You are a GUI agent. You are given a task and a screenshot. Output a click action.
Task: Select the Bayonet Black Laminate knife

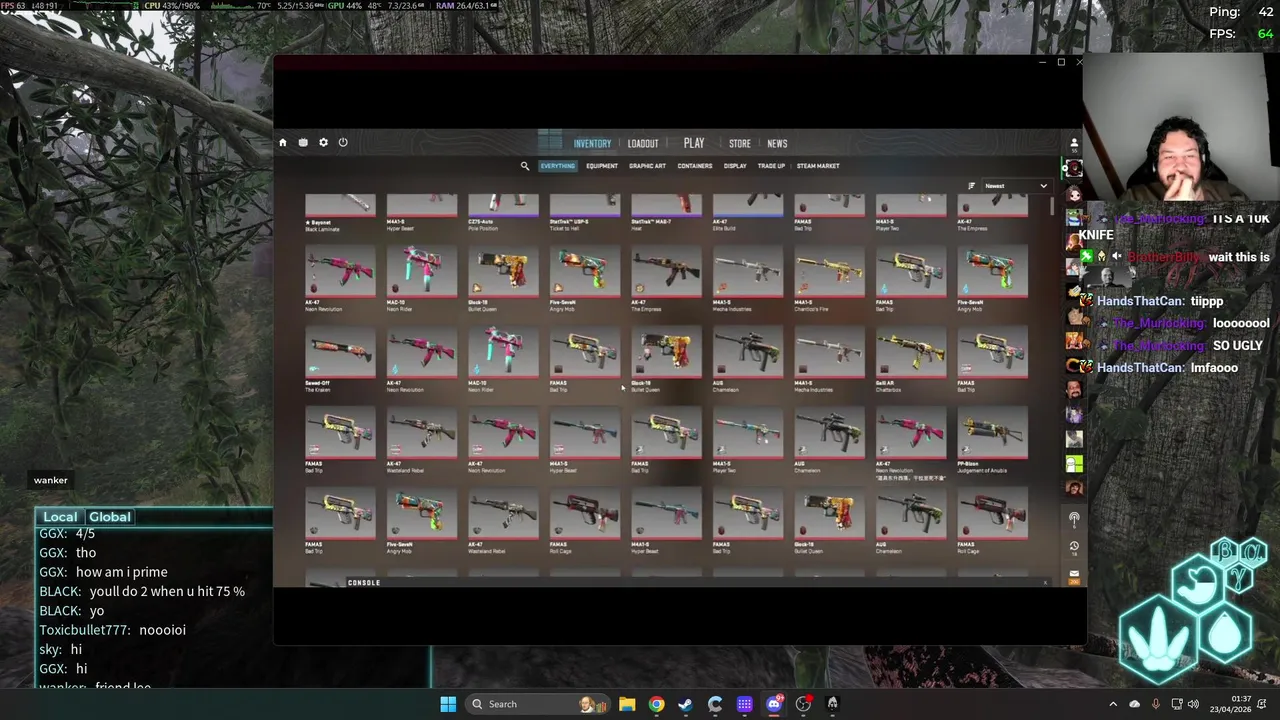[341, 214]
